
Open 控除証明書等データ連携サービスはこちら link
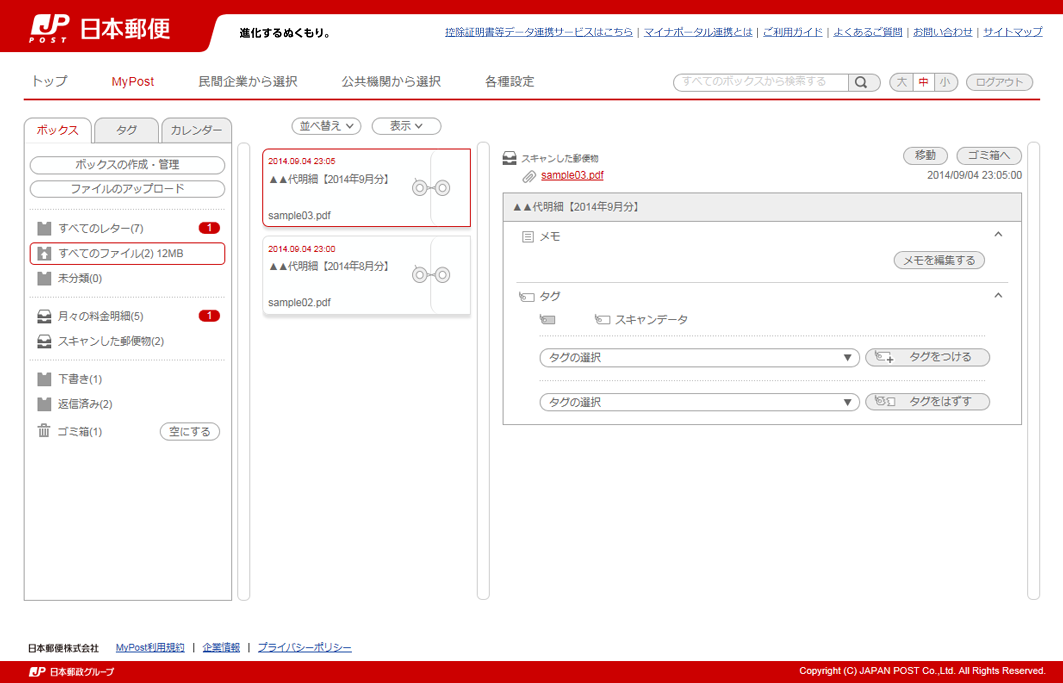(539, 32)
